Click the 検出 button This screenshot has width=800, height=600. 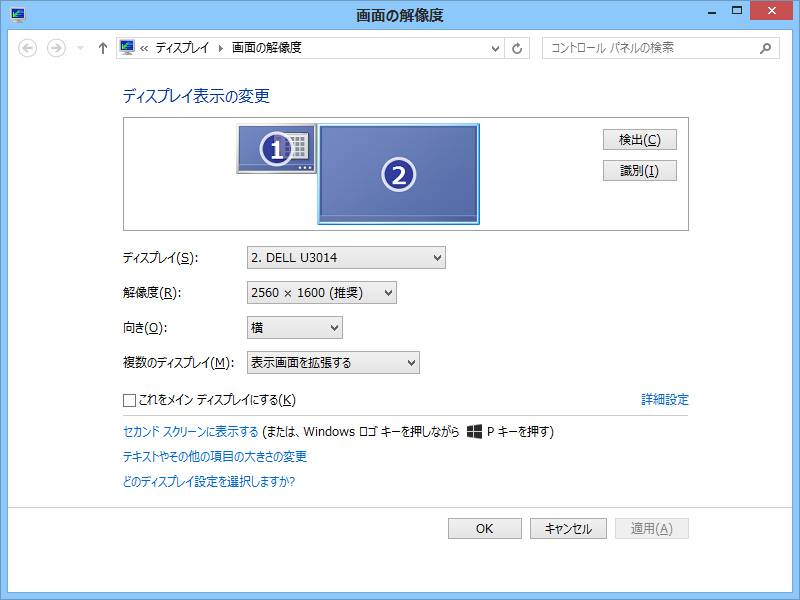tap(640, 140)
